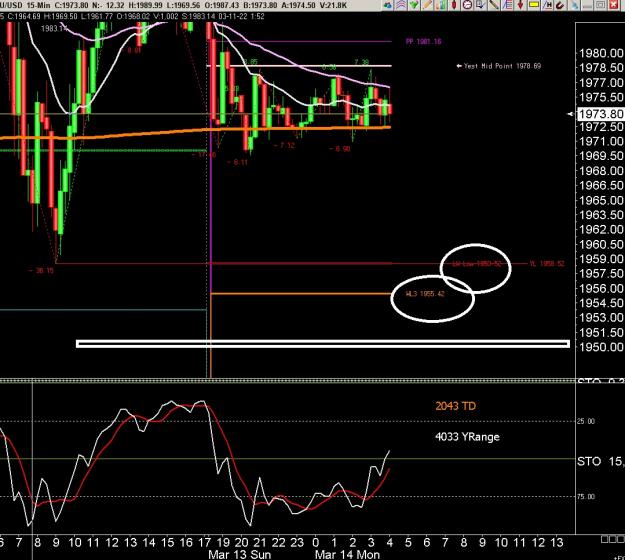
Task: Click the monitor with checkmark icon
Action: point(480,5)
